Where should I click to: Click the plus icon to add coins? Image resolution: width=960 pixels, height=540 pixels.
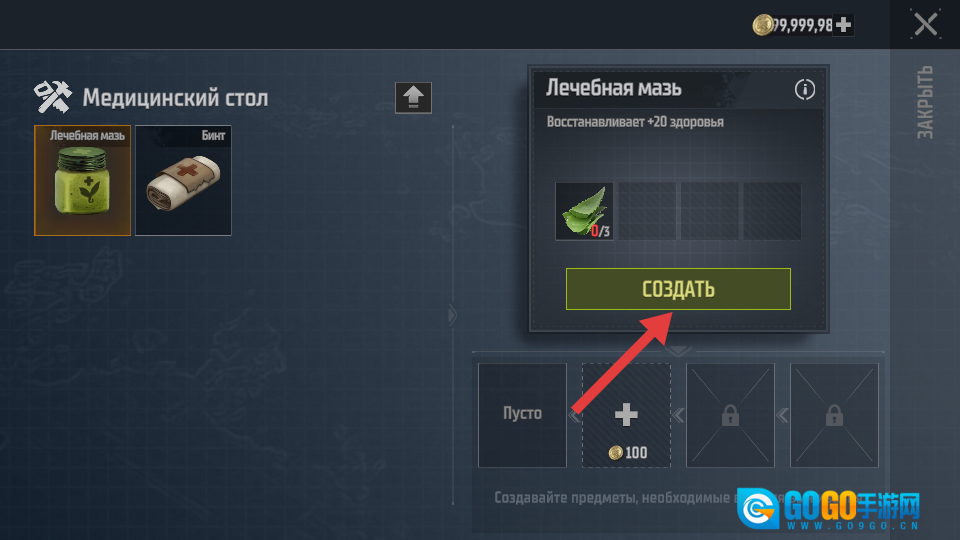[x=843, y=24]
